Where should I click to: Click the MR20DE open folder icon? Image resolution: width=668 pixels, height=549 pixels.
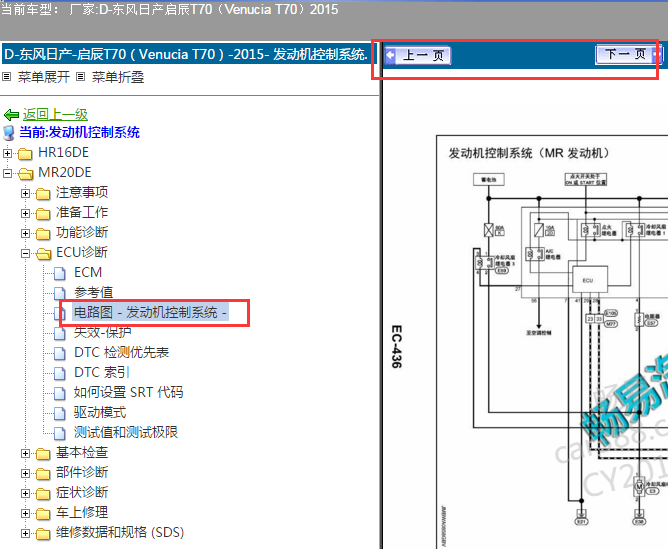(25, 173)
